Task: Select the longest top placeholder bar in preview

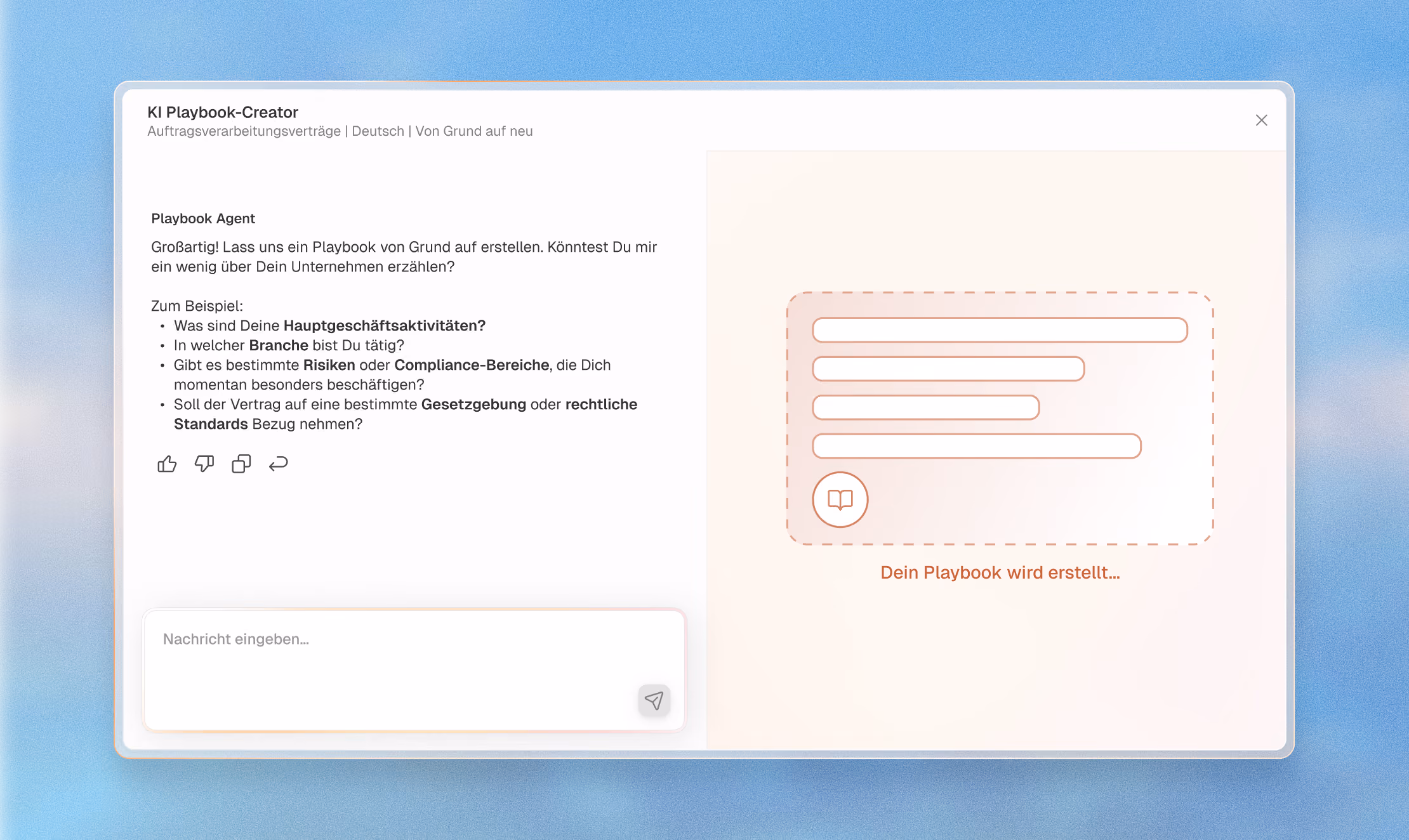Action: tap(1000, 331)
